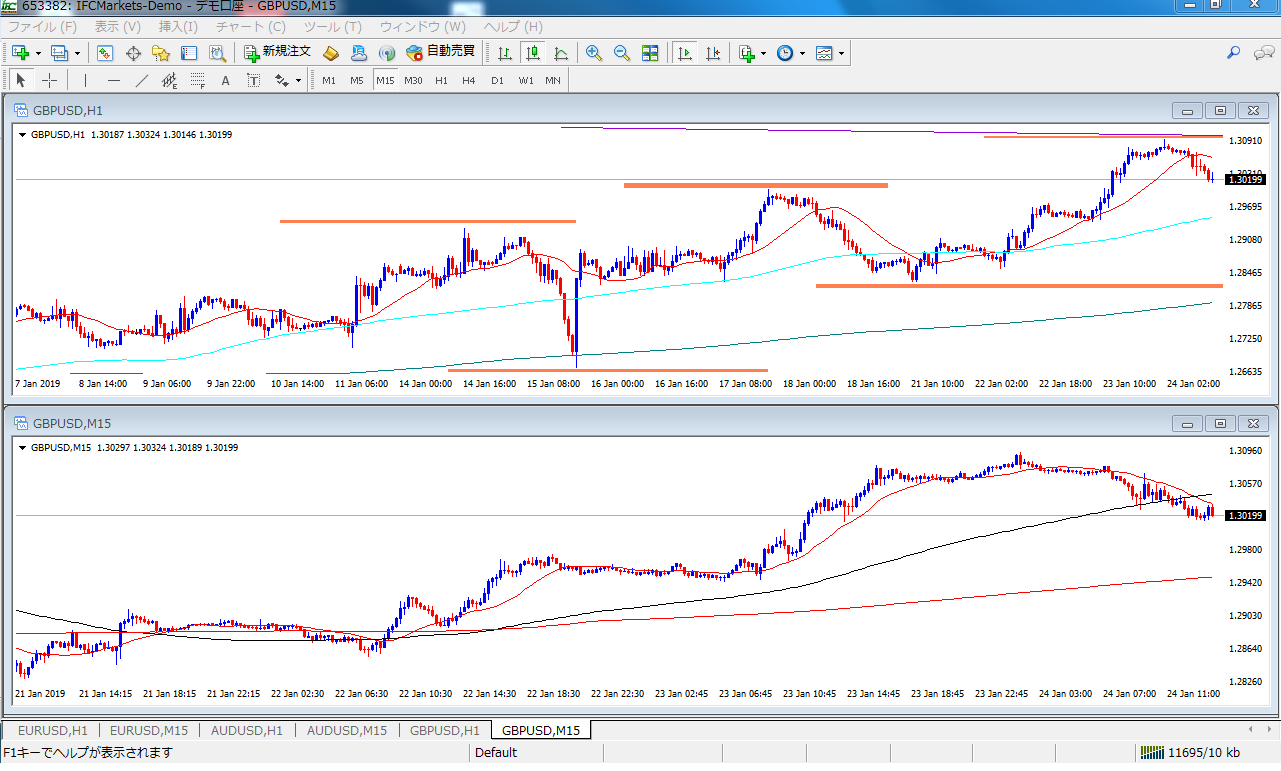Open the ヘルプ (H) menu
Viewport: 1281px width, 771px height.
coord(513,27)
